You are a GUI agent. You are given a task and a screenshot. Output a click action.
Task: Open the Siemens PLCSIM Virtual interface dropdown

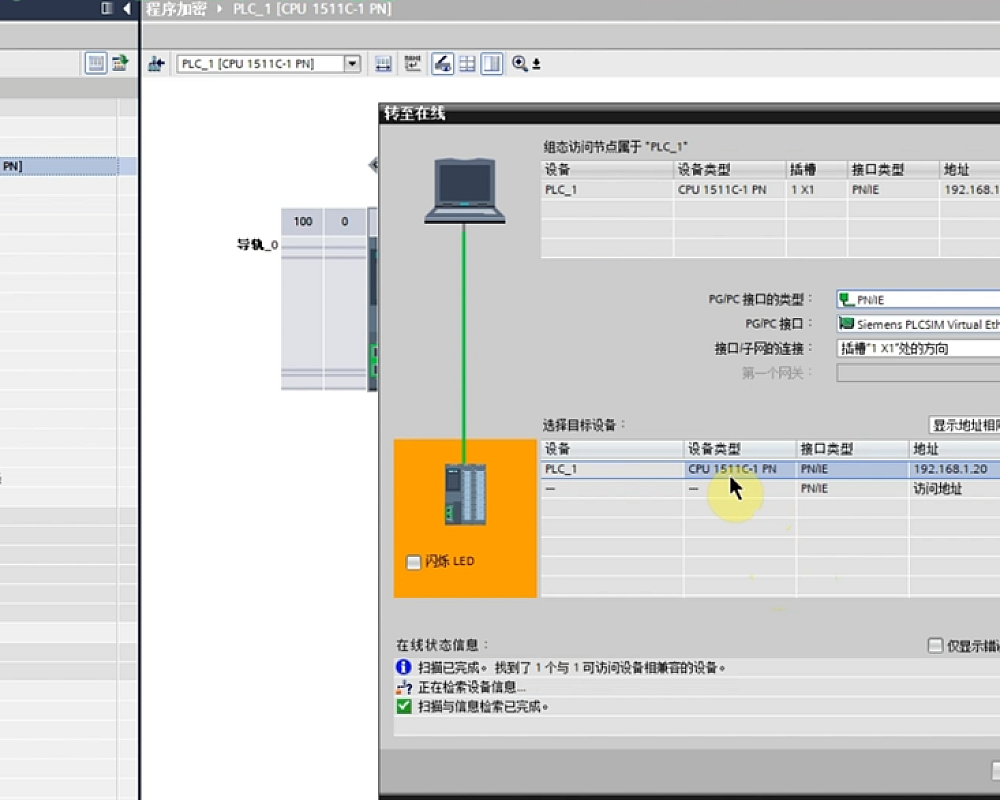click(917, 324)
